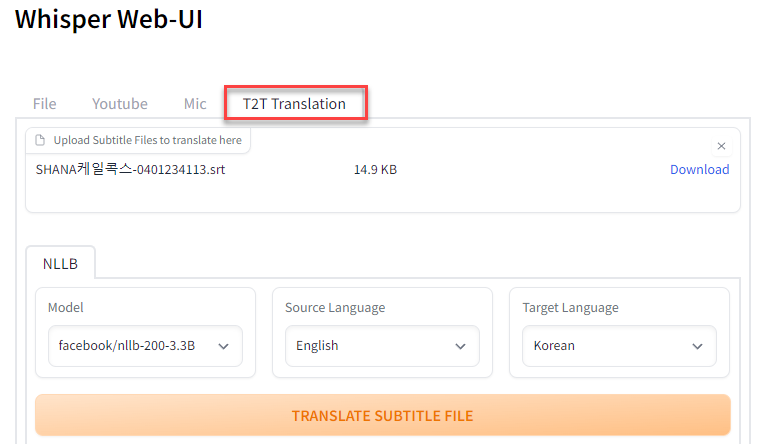Click the Model dropdown chevron arrow
The image size is (779, 444).
pos(223,346)
